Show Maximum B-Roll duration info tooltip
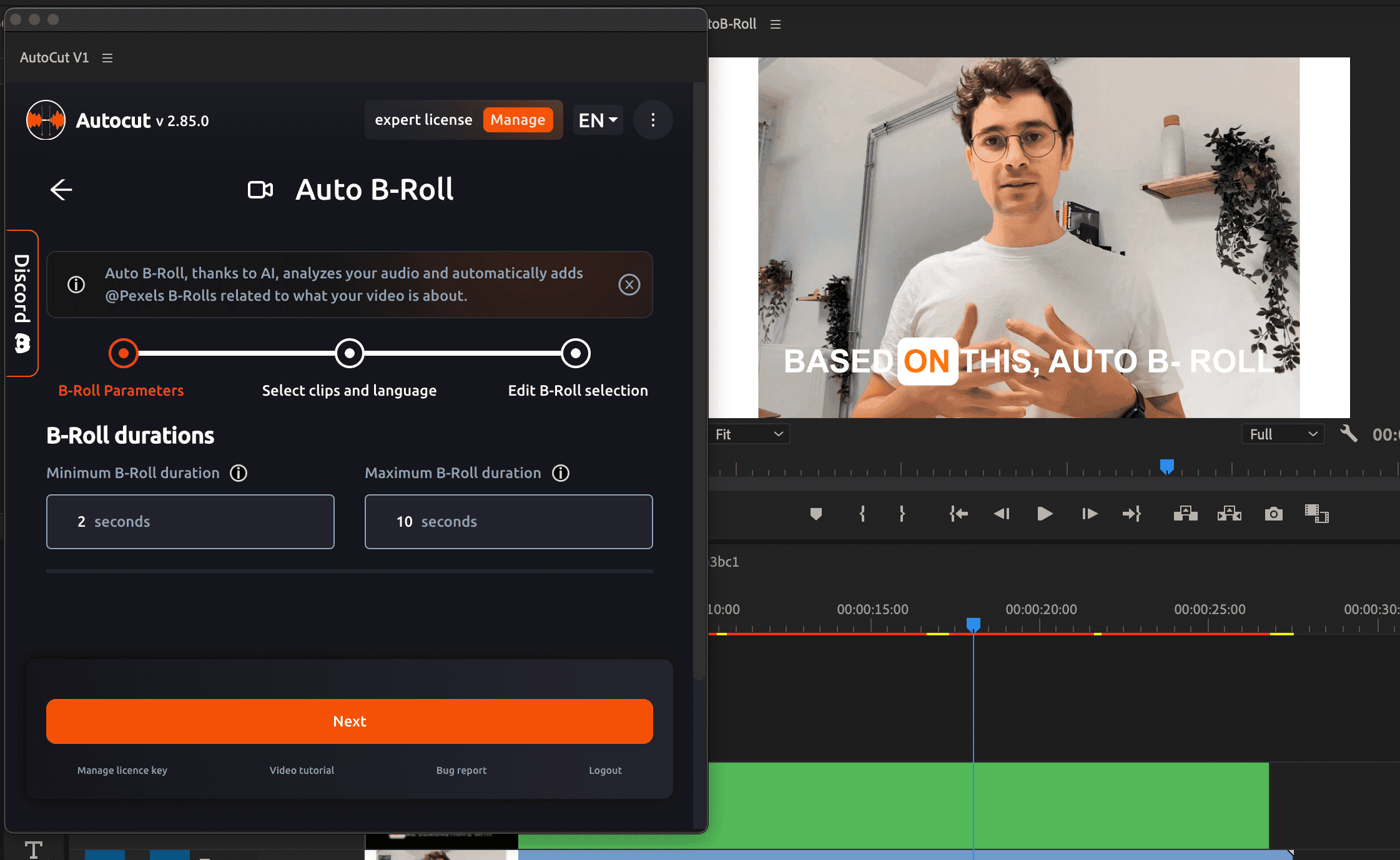This screenshot has width=1400, height=860. [x=561, y=473]
